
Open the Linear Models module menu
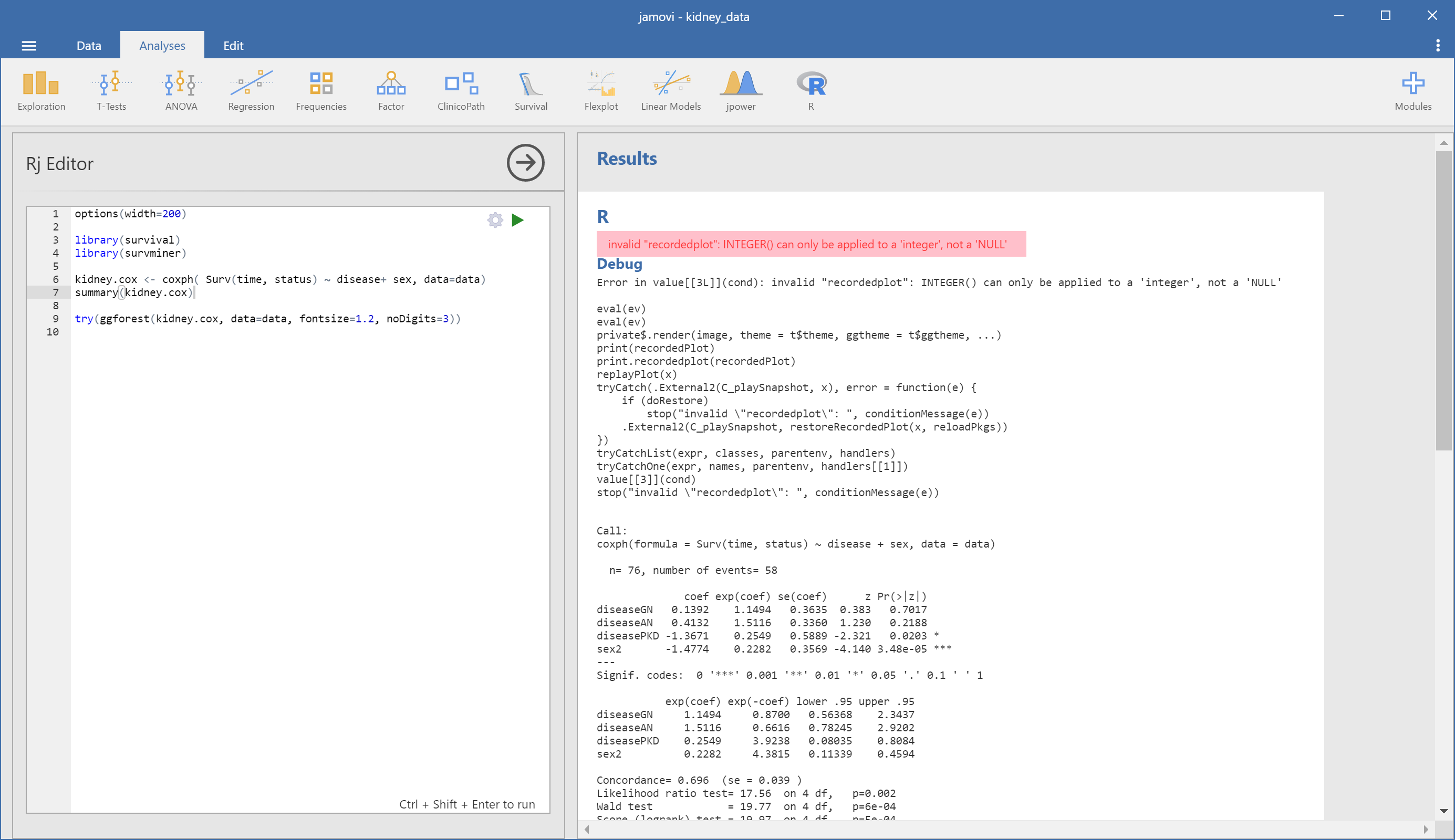671,91
